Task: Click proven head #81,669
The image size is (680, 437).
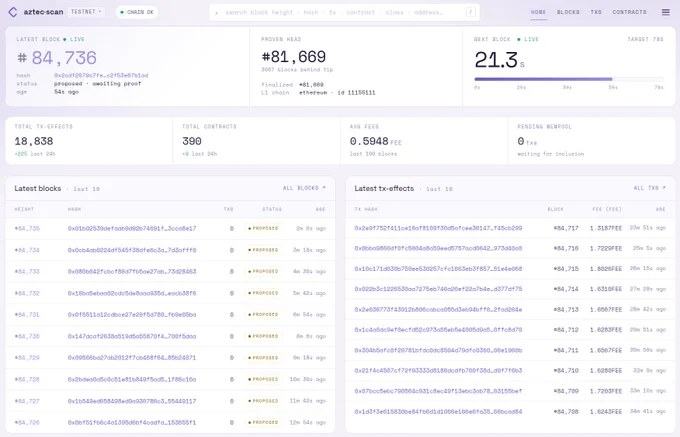Action: [x=294, y=56]
